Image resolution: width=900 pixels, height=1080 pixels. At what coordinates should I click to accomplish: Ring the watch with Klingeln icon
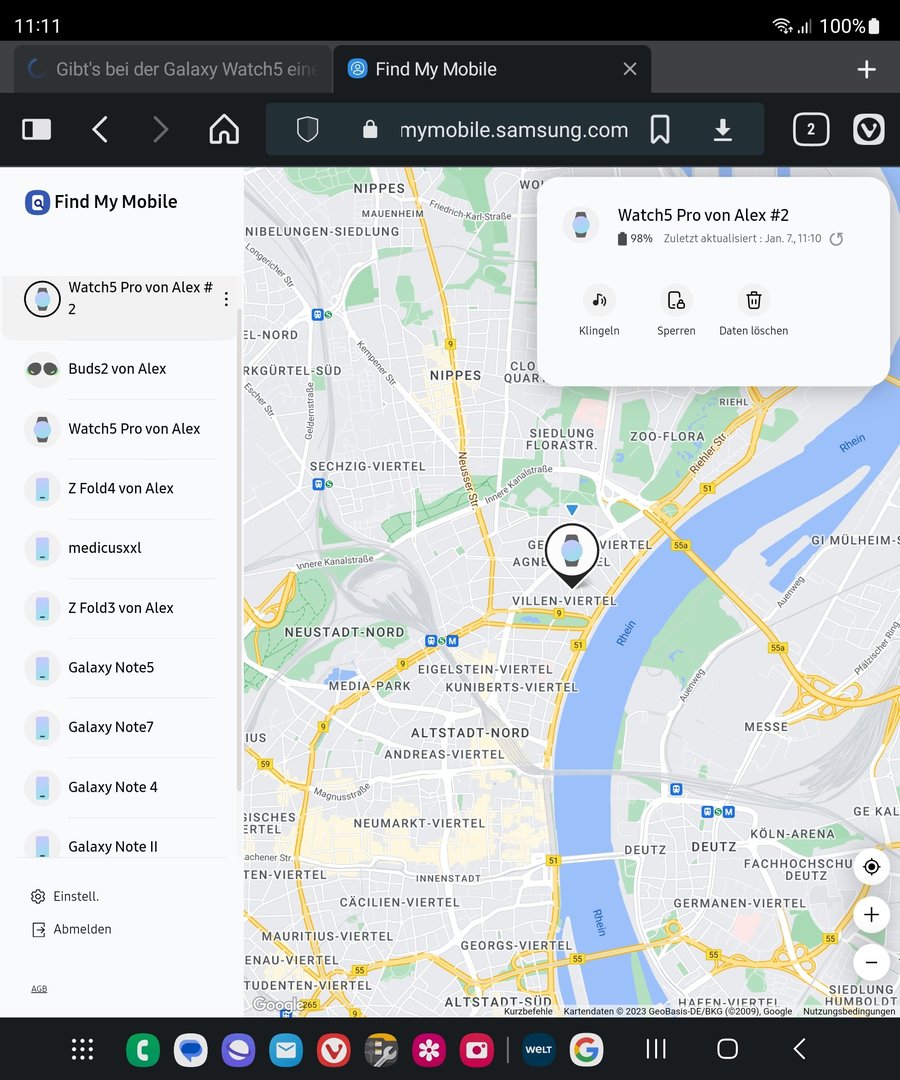coord(598,300)
